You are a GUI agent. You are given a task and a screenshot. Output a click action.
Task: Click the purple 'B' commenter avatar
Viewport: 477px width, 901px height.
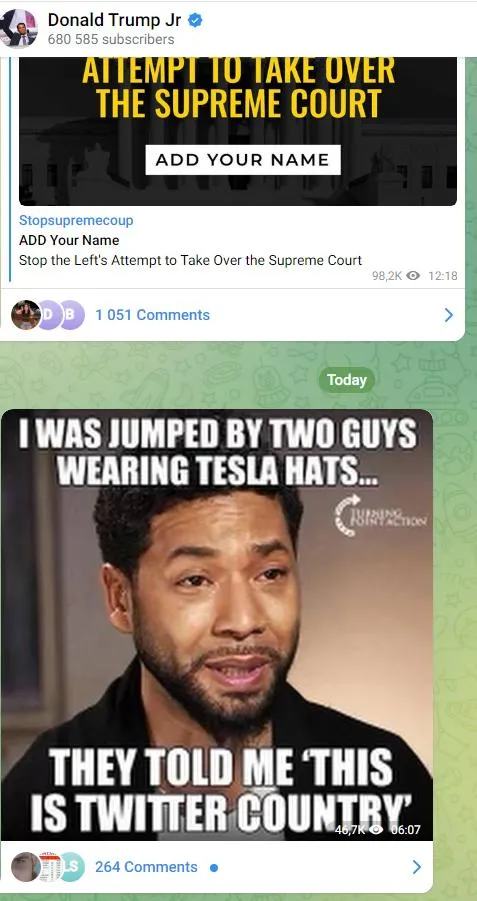coord(71,315)
